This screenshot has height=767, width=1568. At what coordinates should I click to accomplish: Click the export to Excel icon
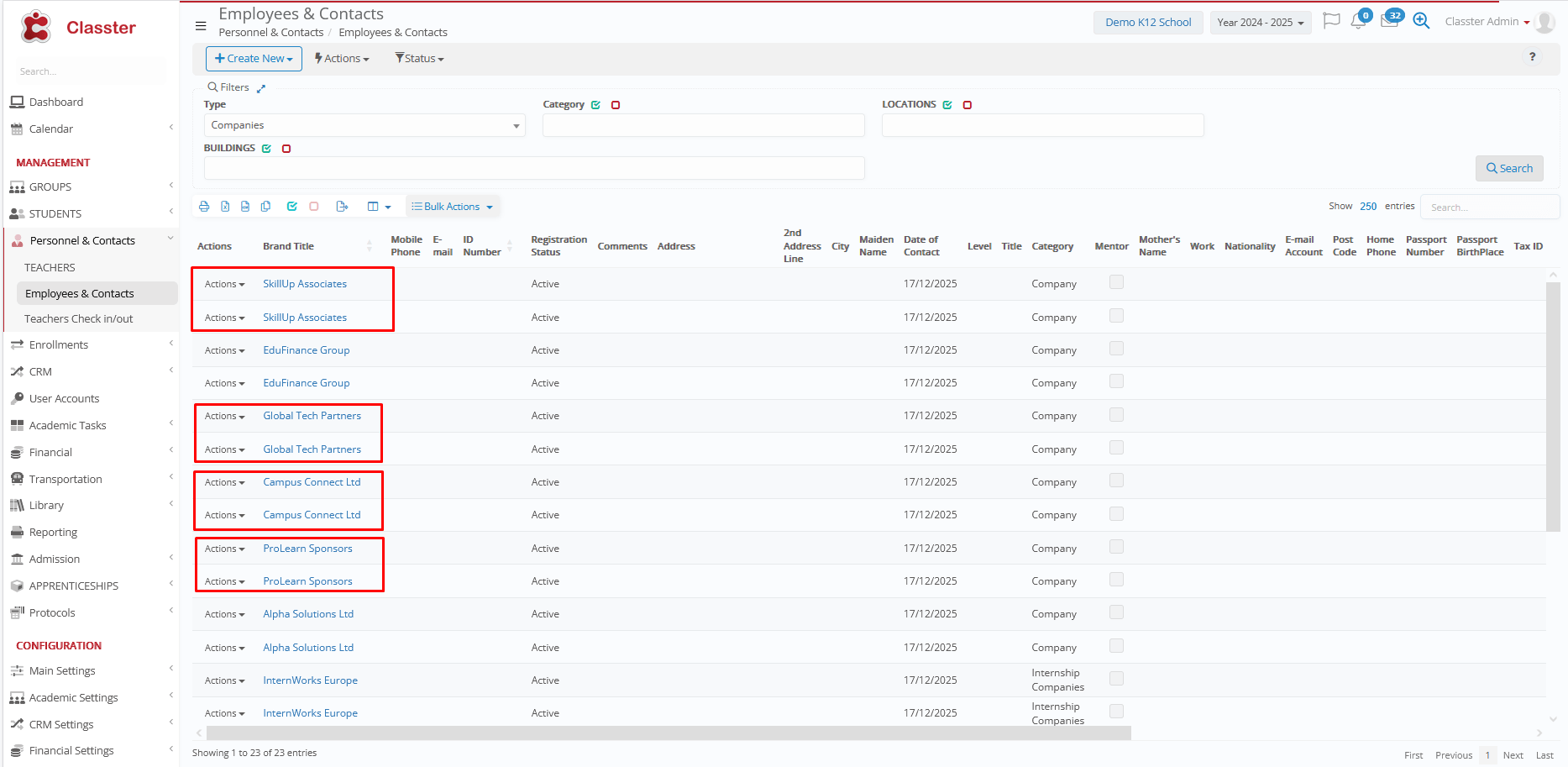point(225,207)
